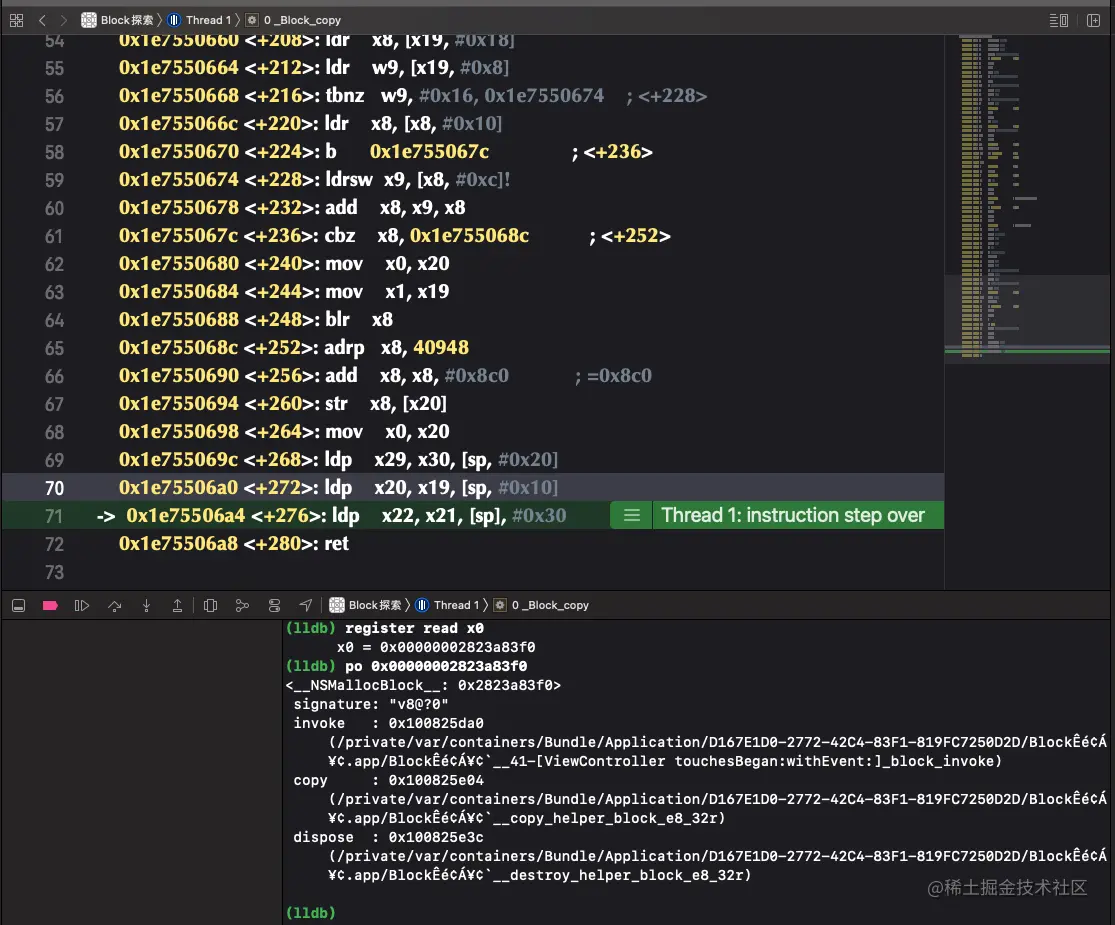The height and width of the screenshot is (925, 1115).
Task: Open Debug View Hierarchy
Action: 210,605
